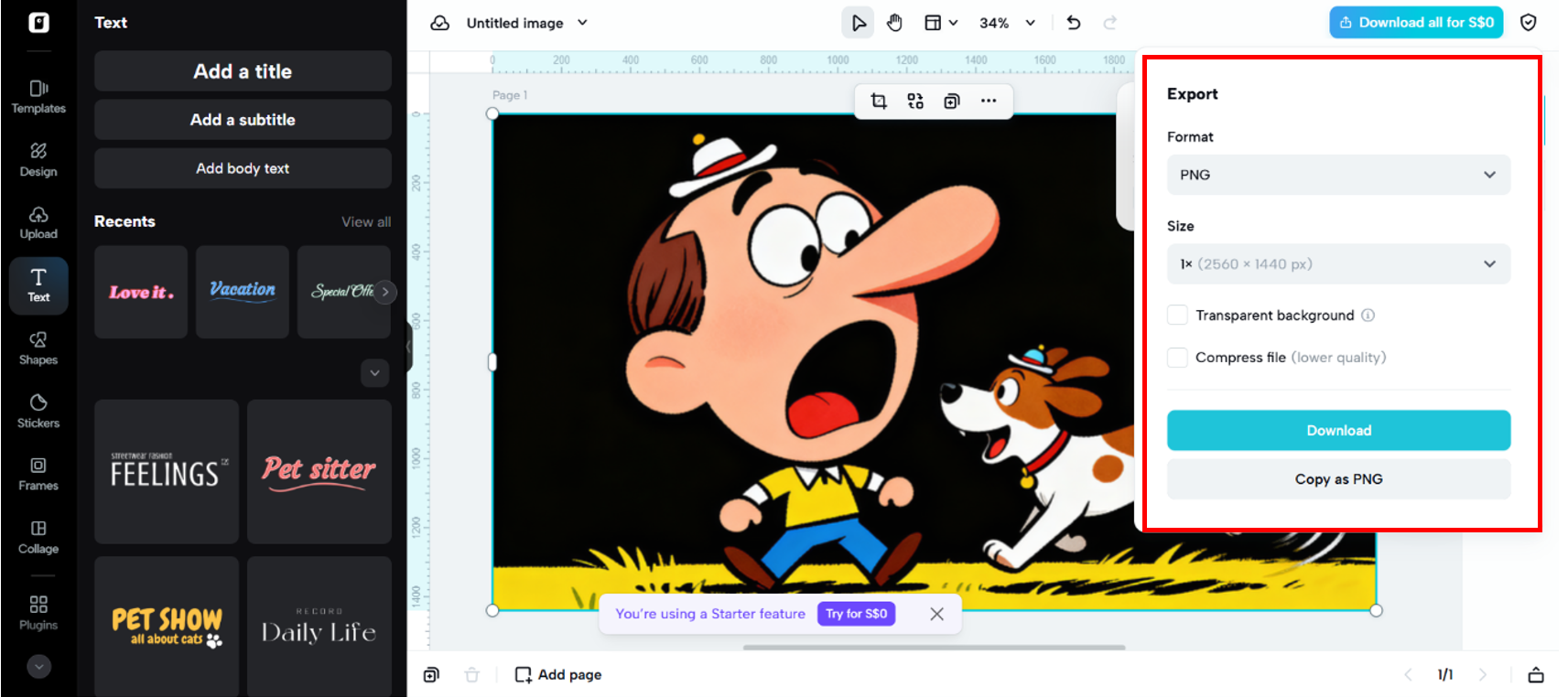1568x697 pixels.
Task: Go to the previous page arrow
Action: click(1408, 675)
